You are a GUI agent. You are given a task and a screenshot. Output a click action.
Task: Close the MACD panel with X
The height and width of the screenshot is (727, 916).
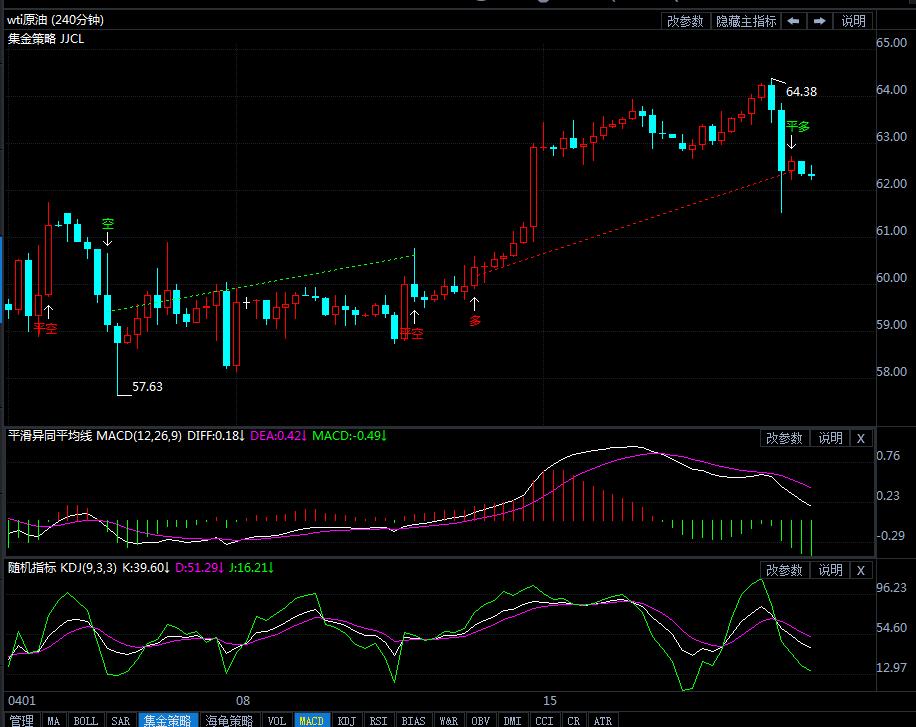862,438
